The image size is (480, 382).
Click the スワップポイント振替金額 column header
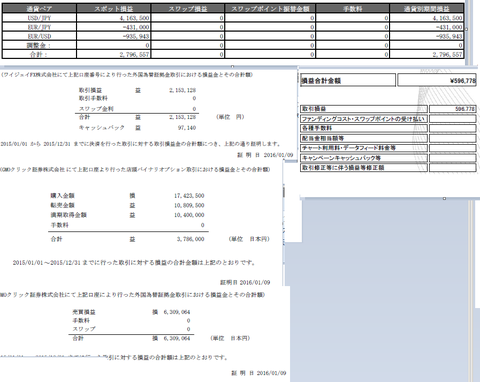[270, 9]
